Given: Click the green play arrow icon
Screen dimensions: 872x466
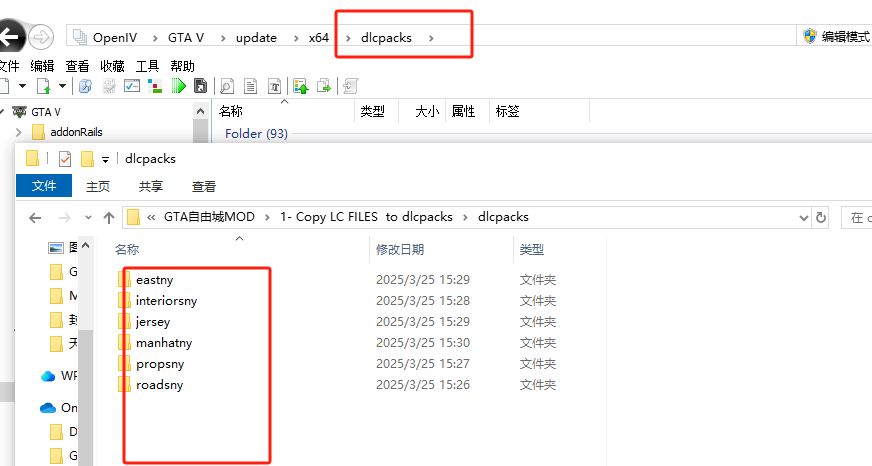Looking at the screenshot, I should coord(179,86).
